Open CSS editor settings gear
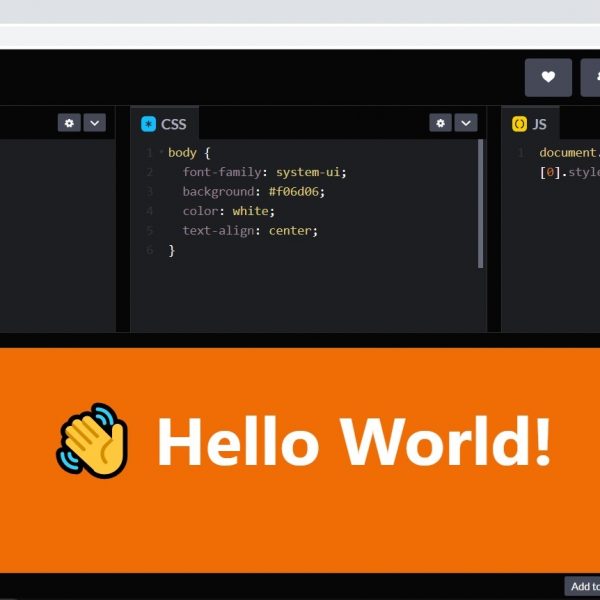The height and width of the screenshot is (600, 600). coord(441,123)
